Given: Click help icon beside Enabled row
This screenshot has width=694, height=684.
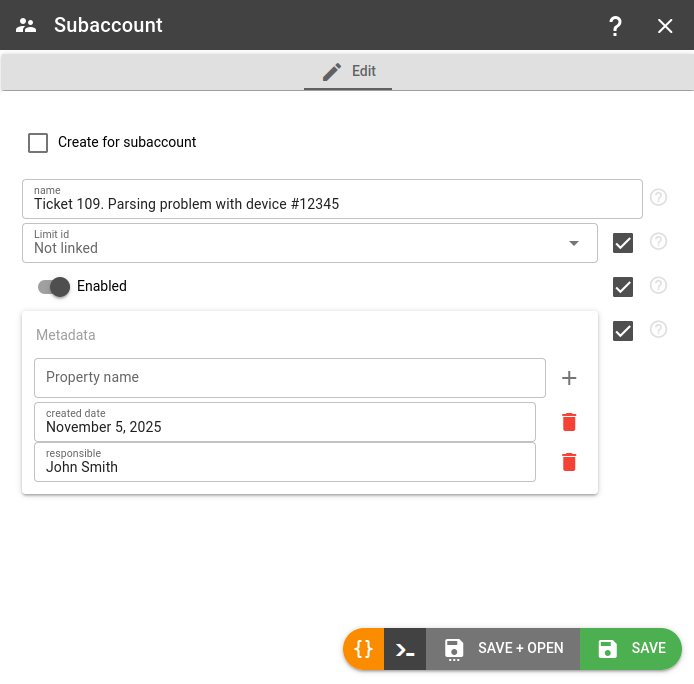Looking at the screenshot, I should point(658,286).
